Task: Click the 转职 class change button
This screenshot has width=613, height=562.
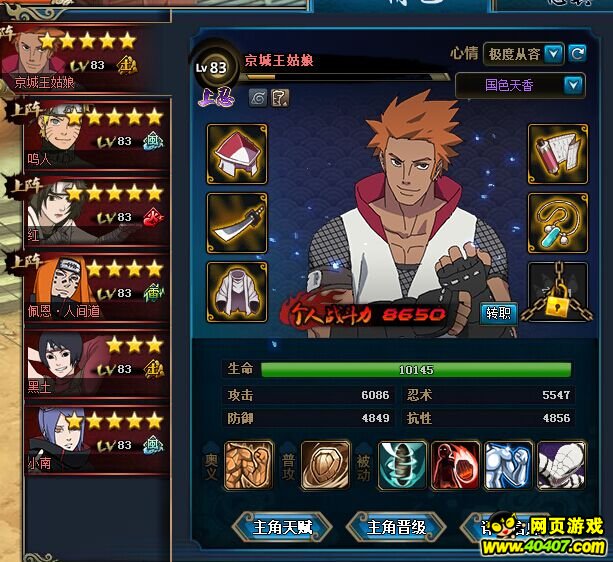Action: [498, 313]
